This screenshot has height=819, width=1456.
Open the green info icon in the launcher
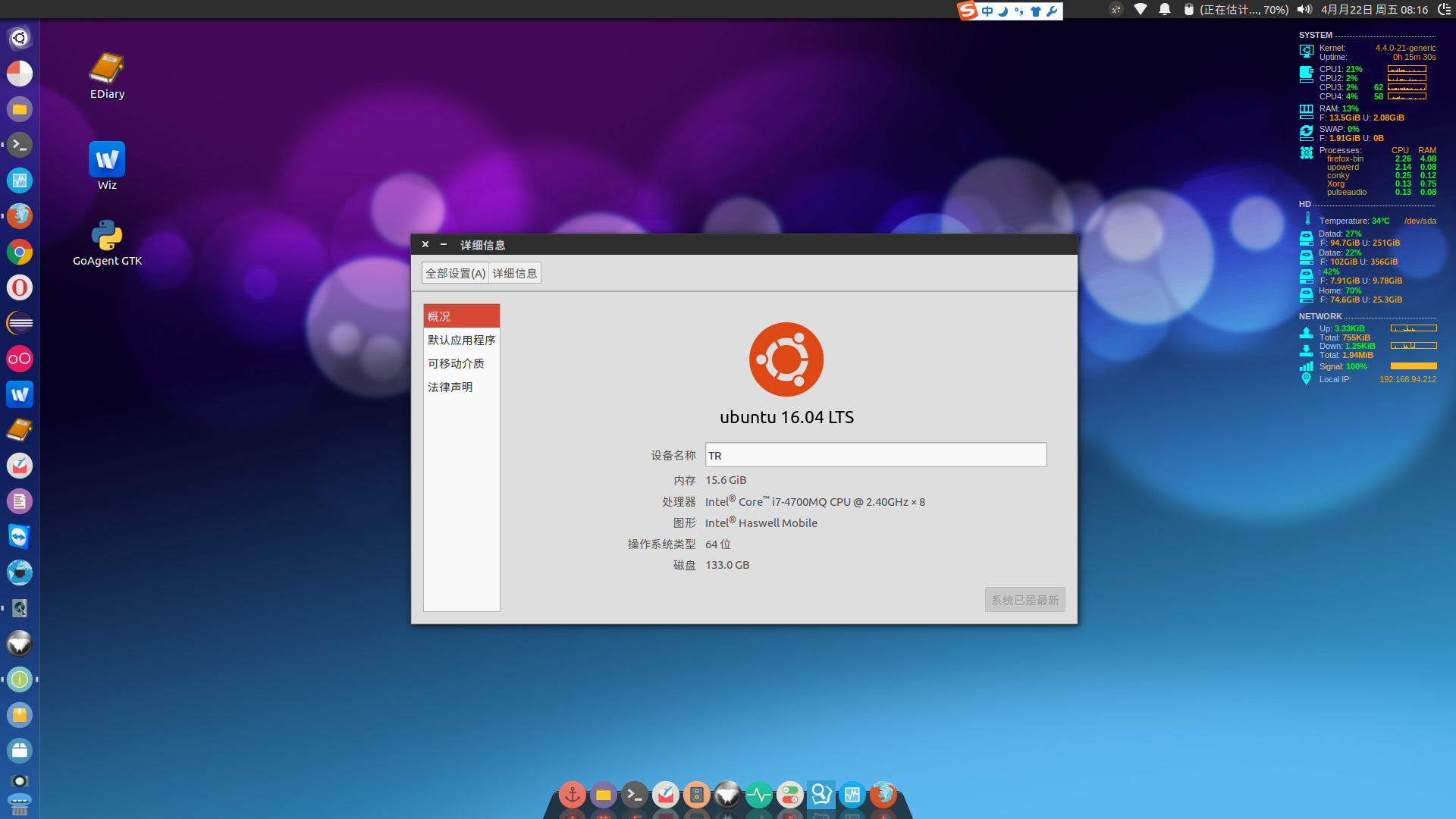coord(20,679)
